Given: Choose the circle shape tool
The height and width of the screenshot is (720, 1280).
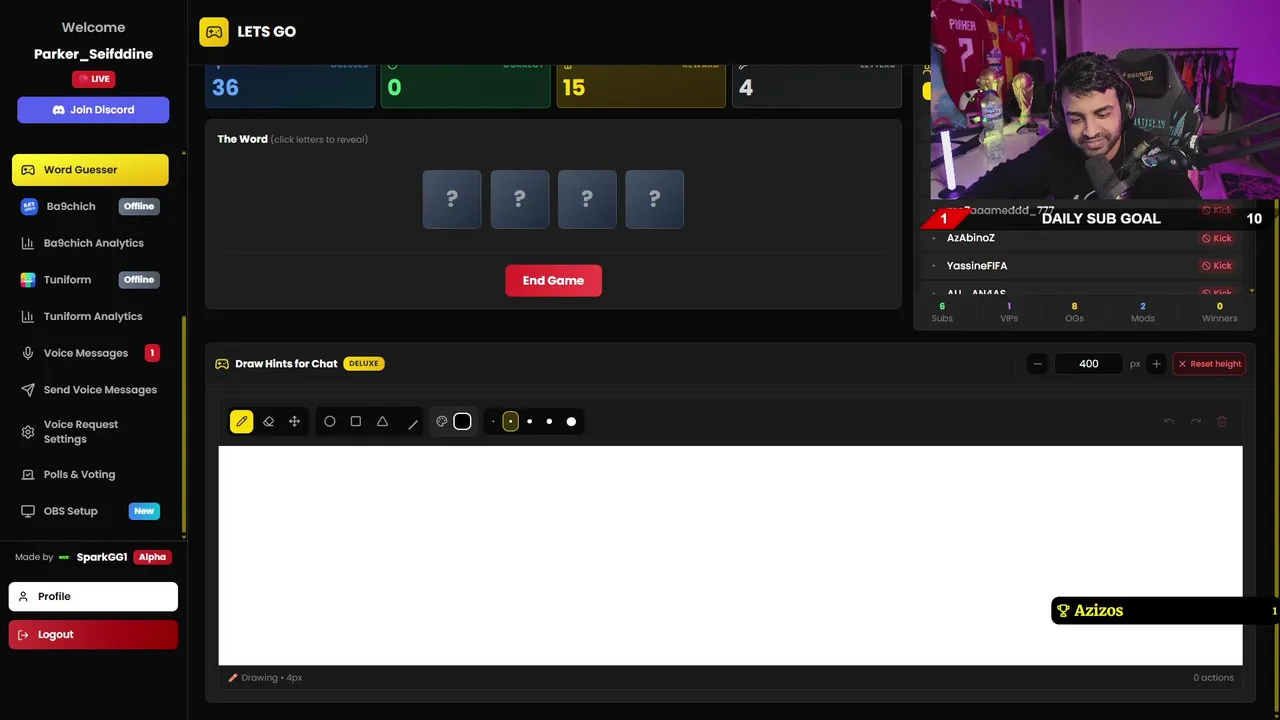Looking at the screenshot, I should (x=329, y=422).
